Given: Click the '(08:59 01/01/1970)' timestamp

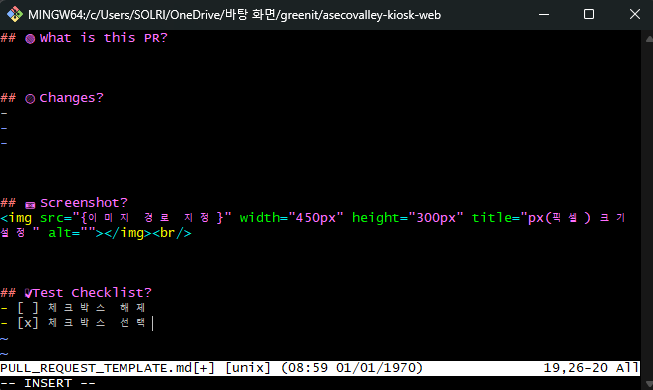Looking at the screenshot, I should coord(352,368).
